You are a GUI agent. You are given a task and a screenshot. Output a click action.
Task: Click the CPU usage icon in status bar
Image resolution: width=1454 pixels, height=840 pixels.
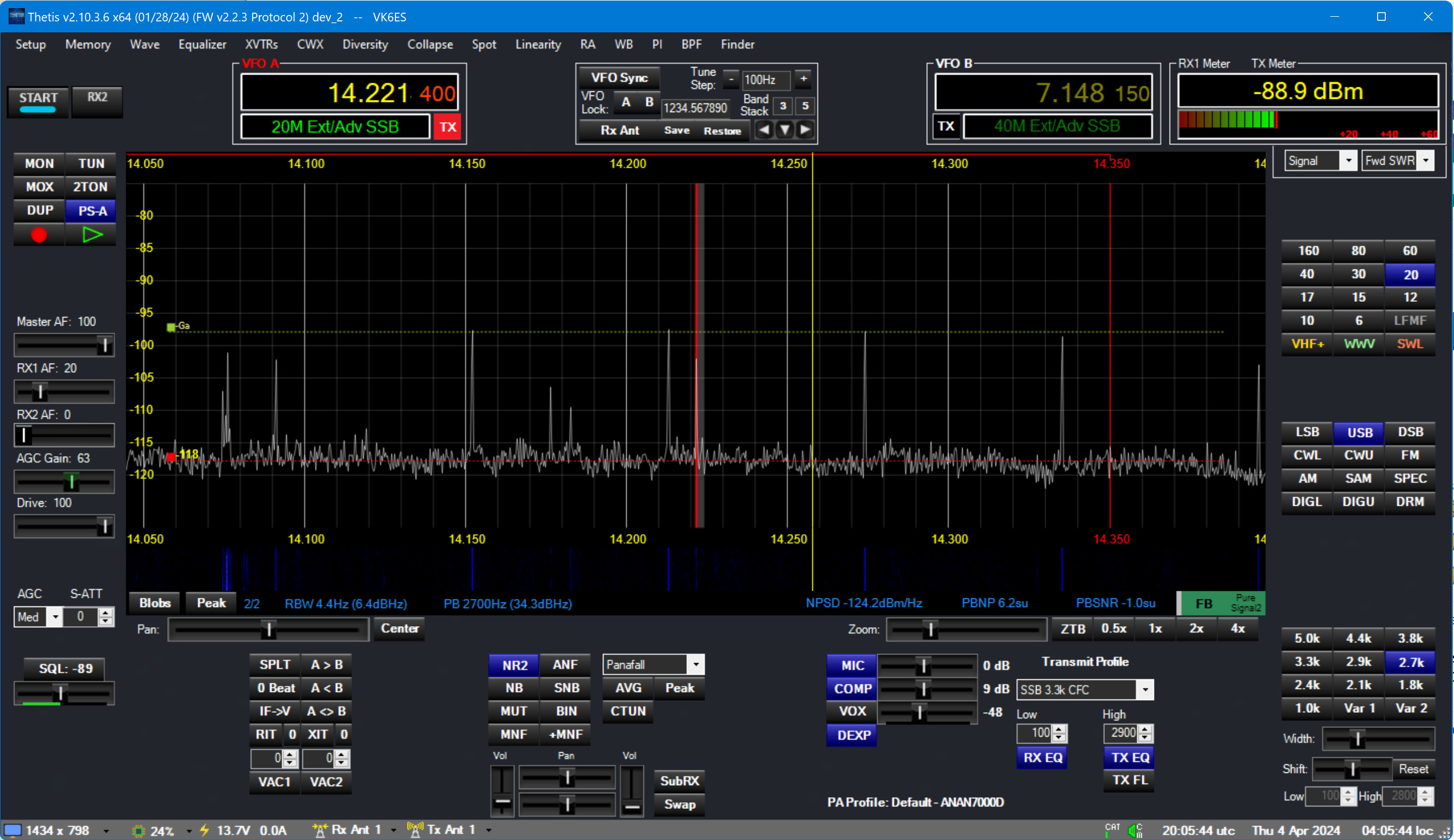[x=138, y=830]
